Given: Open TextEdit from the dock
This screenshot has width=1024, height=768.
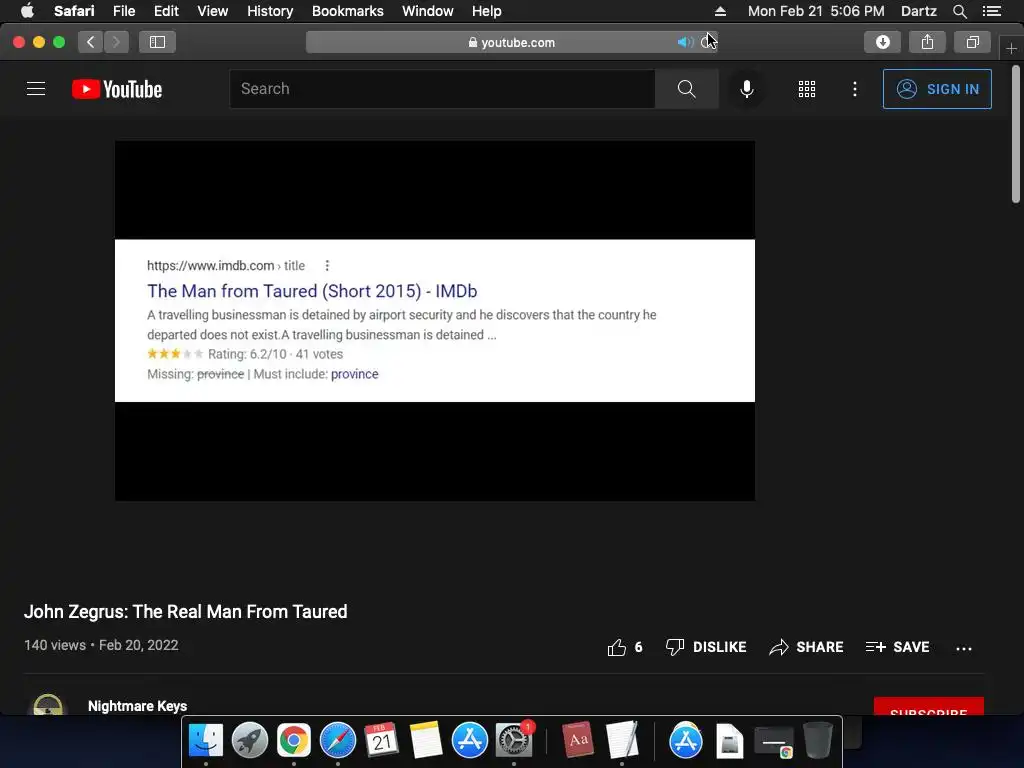Looking at the screenshot, I should 622,740.
